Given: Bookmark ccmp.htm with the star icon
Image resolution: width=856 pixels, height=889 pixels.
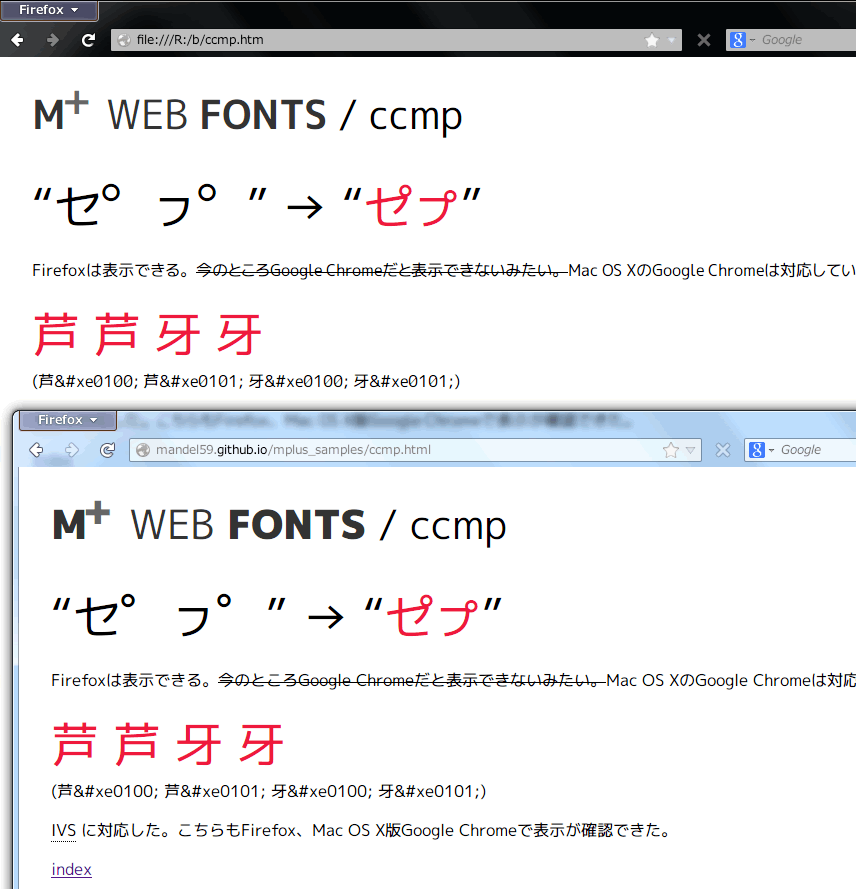Looking at the screenshot, I should pyautogui.click(x=652, y=40).
